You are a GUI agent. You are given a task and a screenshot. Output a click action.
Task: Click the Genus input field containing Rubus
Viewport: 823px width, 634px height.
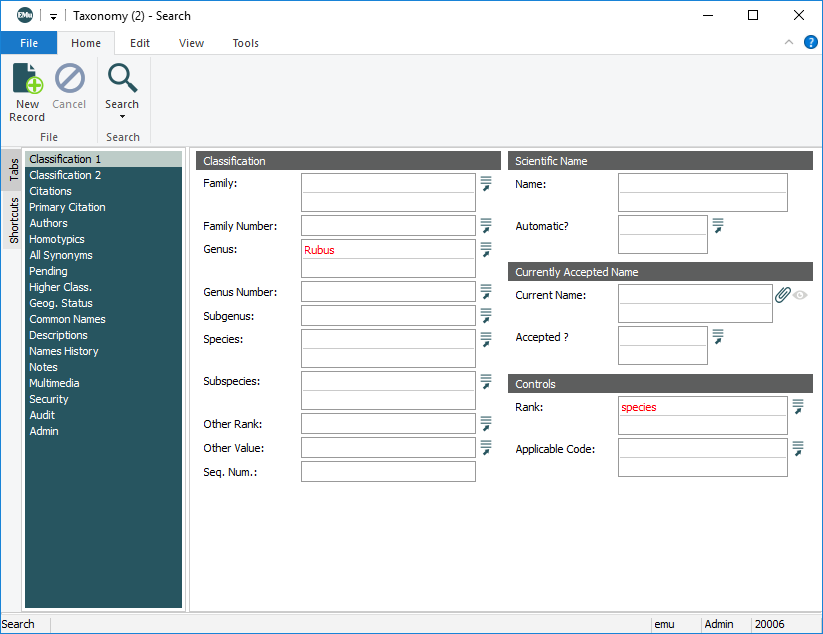point(387,250)
